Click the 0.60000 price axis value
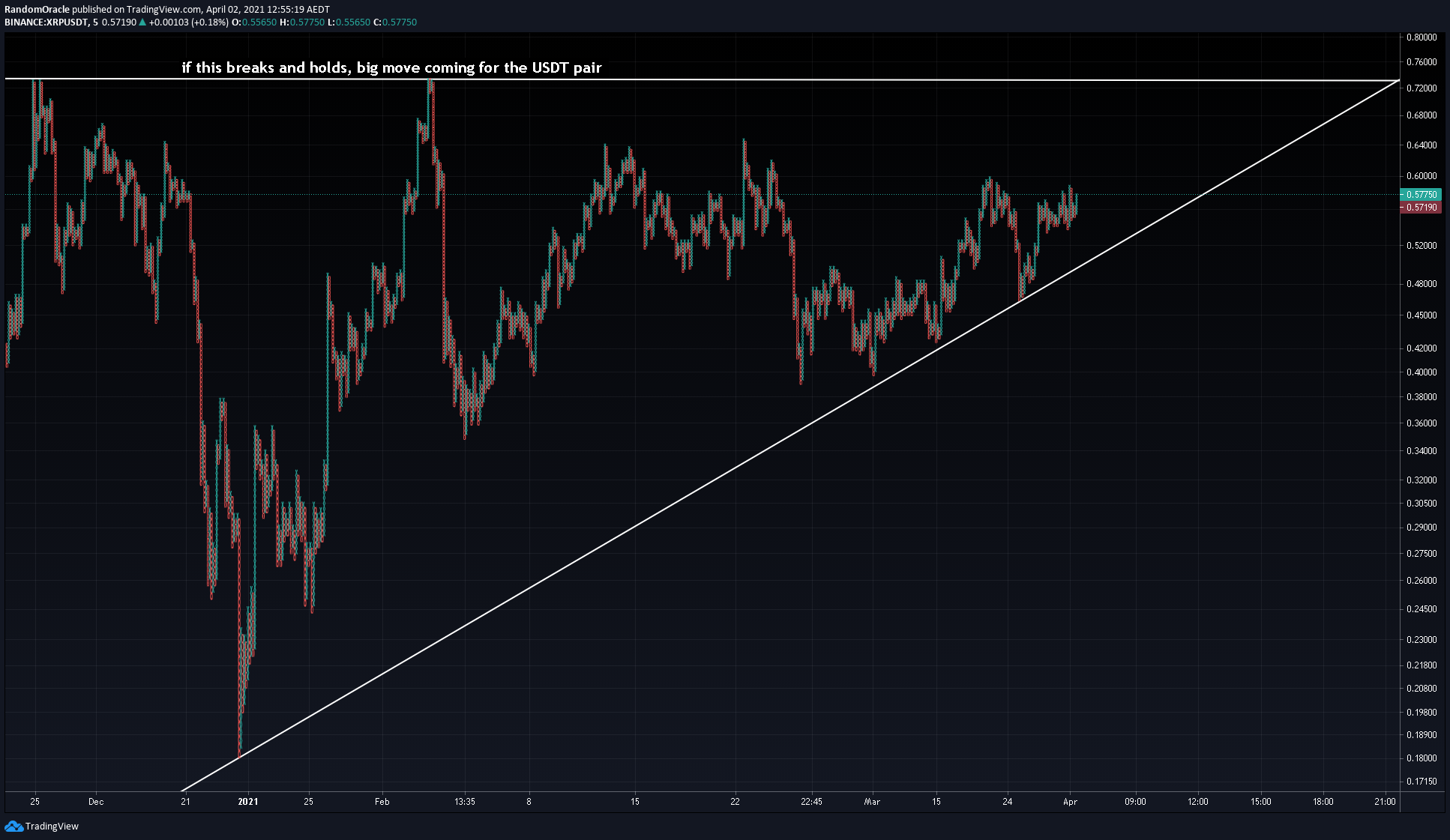 point(1422,176)
